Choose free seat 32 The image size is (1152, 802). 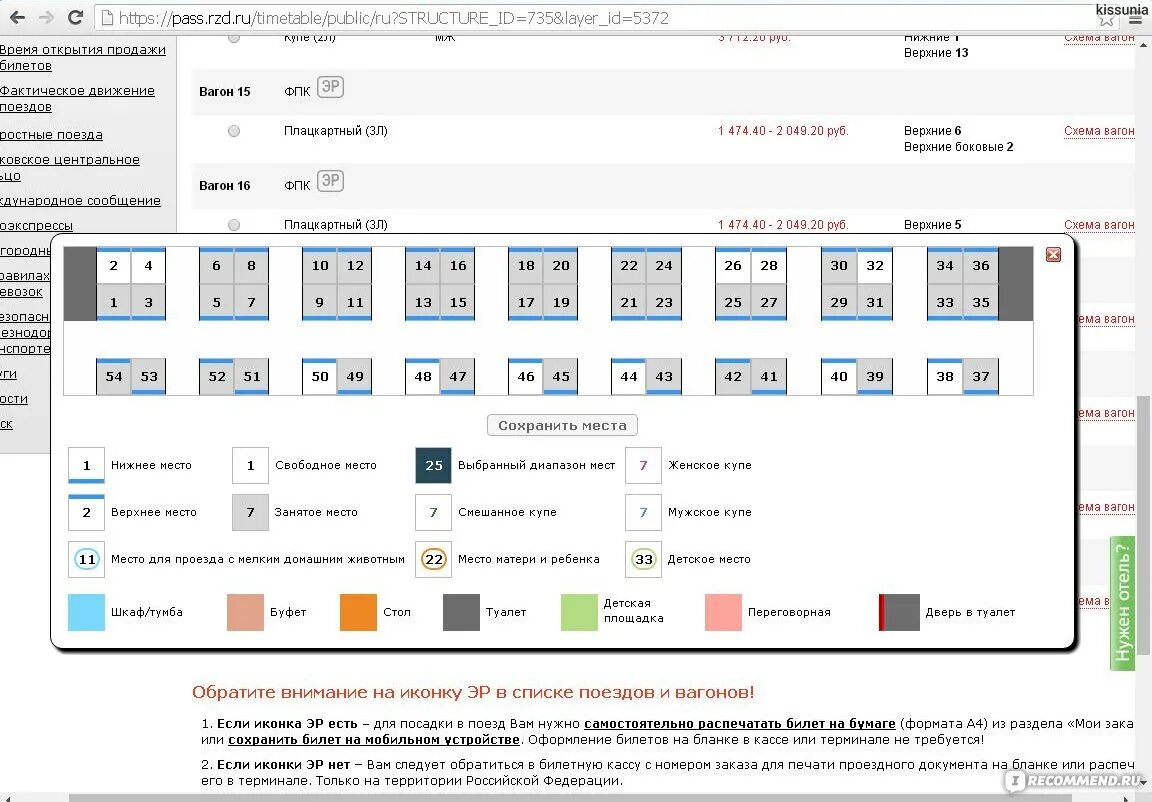tap(874, 266)
